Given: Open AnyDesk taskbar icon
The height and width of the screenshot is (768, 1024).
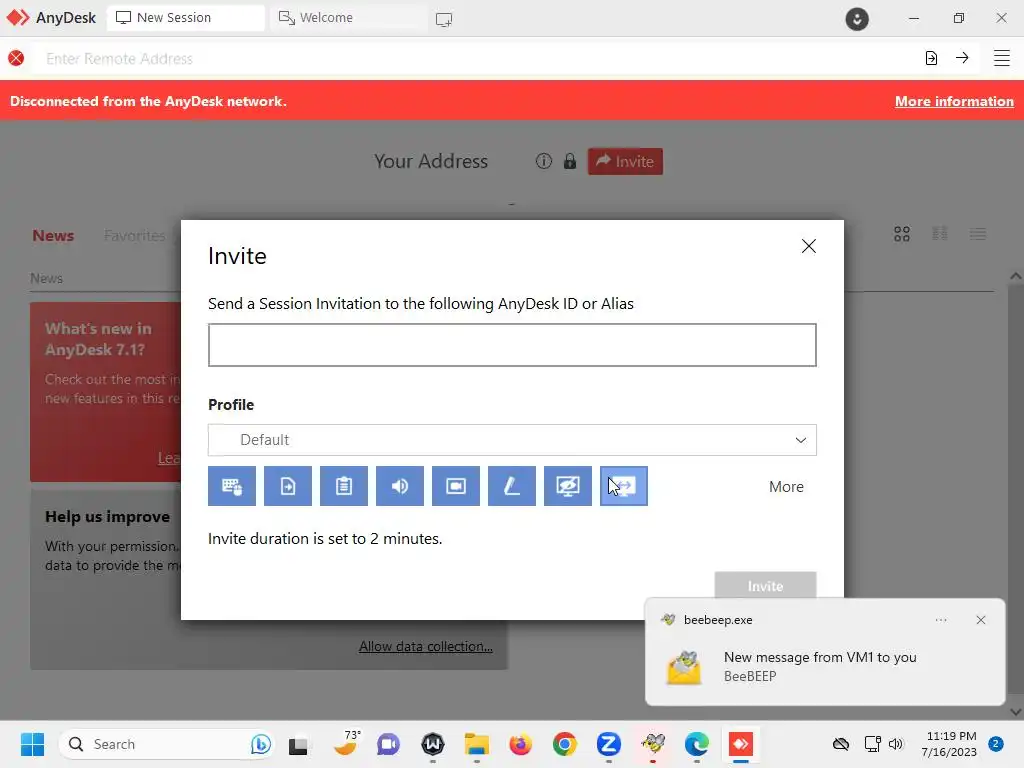Looking at the screenshot, I should pos(741,744).
